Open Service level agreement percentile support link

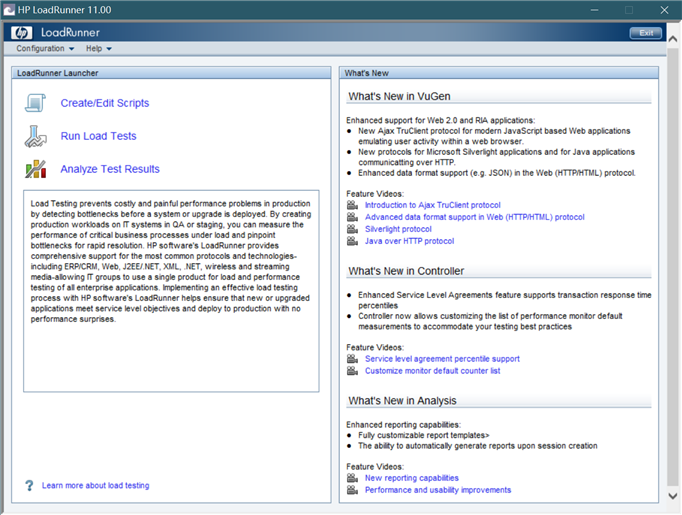click(442, 359)
